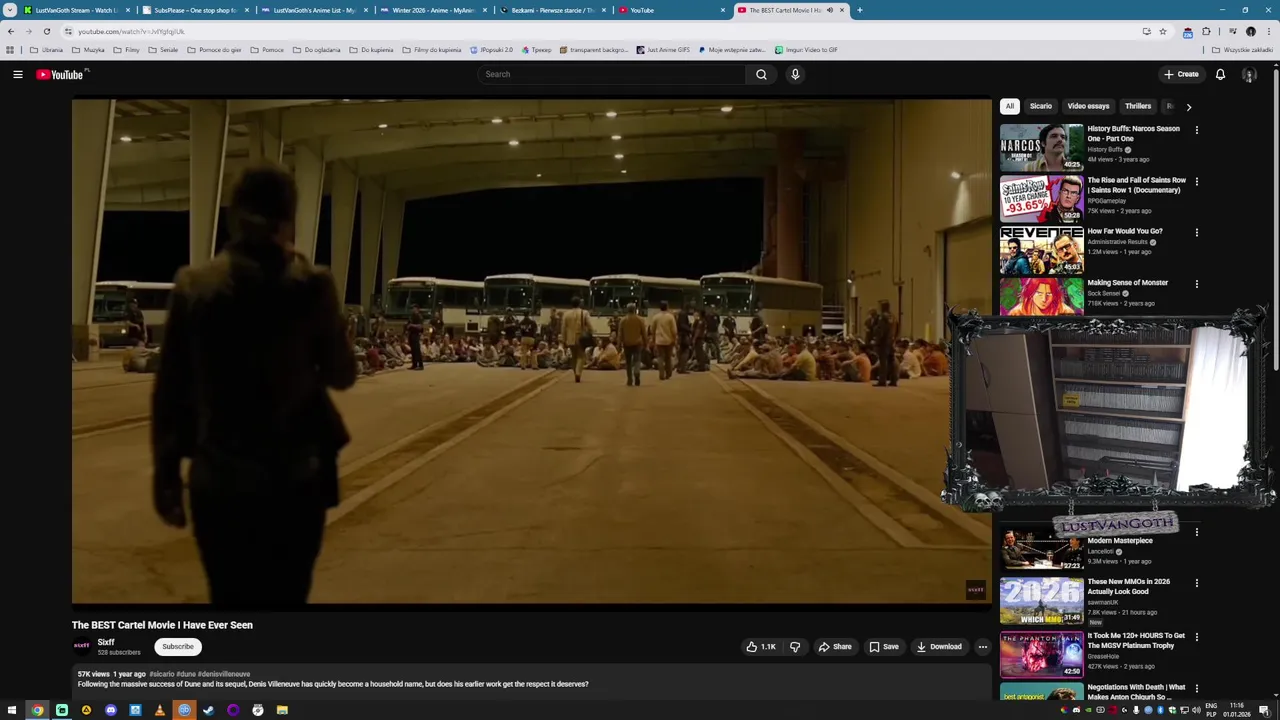Click the Chrome address bar URL

(131, 32)
